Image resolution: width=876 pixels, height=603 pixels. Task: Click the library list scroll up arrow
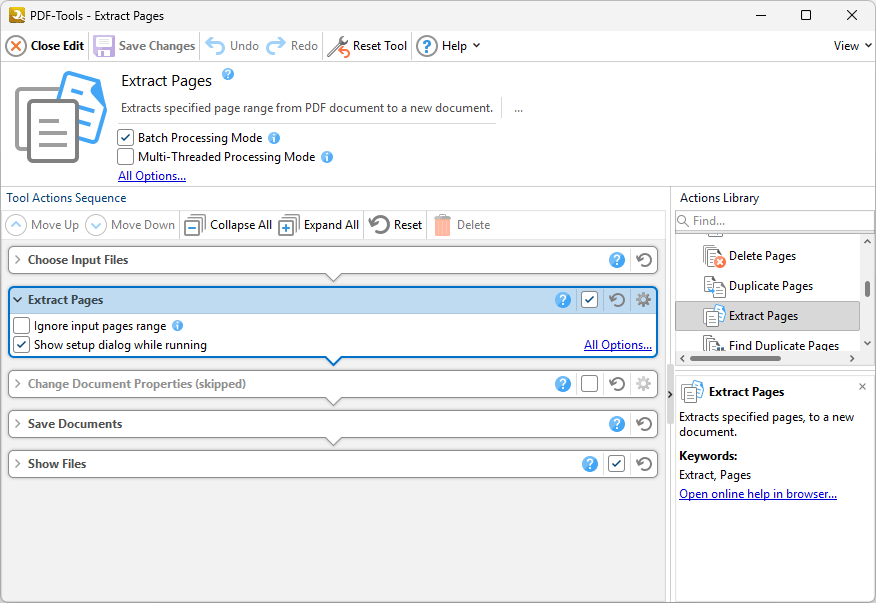867,242
